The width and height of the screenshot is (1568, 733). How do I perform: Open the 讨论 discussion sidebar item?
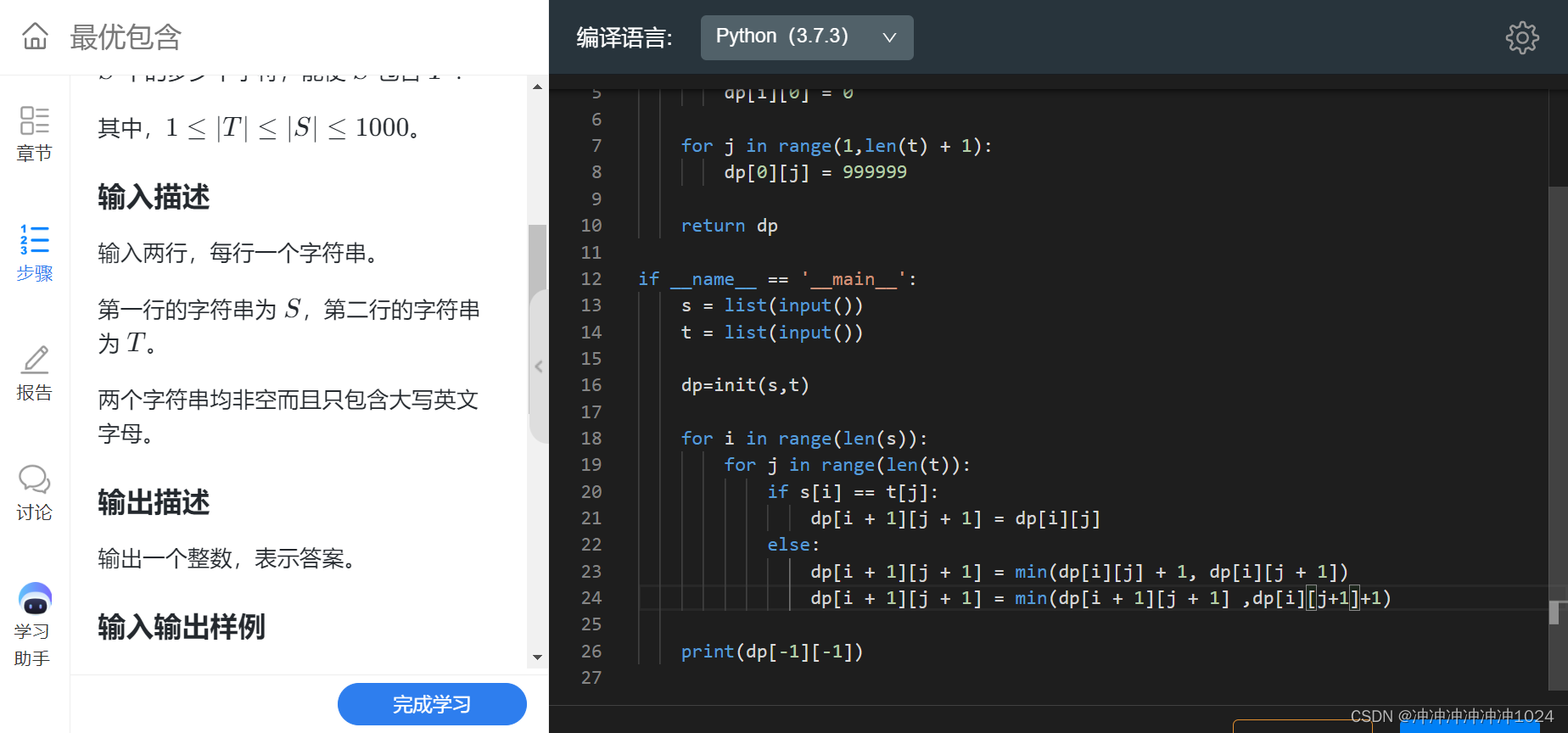coord(35,493)
